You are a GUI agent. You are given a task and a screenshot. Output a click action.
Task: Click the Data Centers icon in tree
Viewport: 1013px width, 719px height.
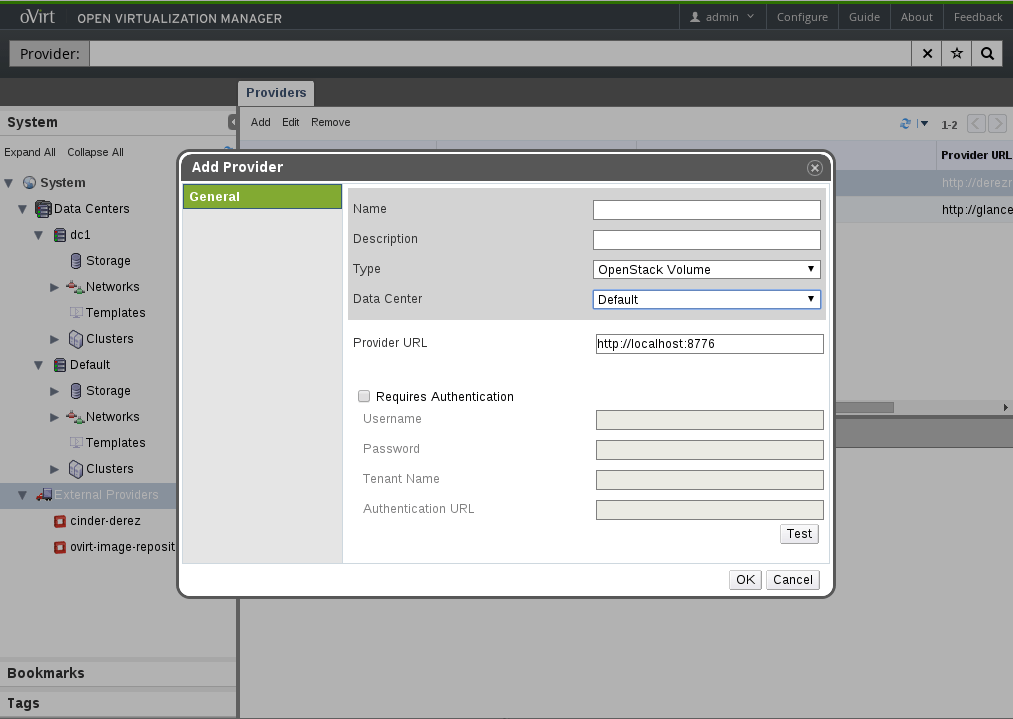[x=43, y=209]
